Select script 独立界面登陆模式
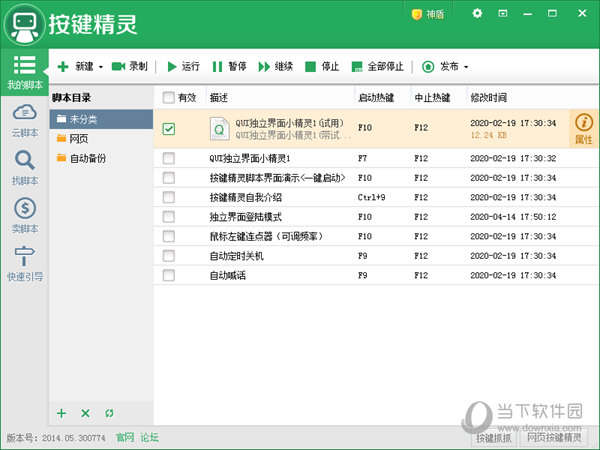This screenshot has width=600, height=450. 376,217
